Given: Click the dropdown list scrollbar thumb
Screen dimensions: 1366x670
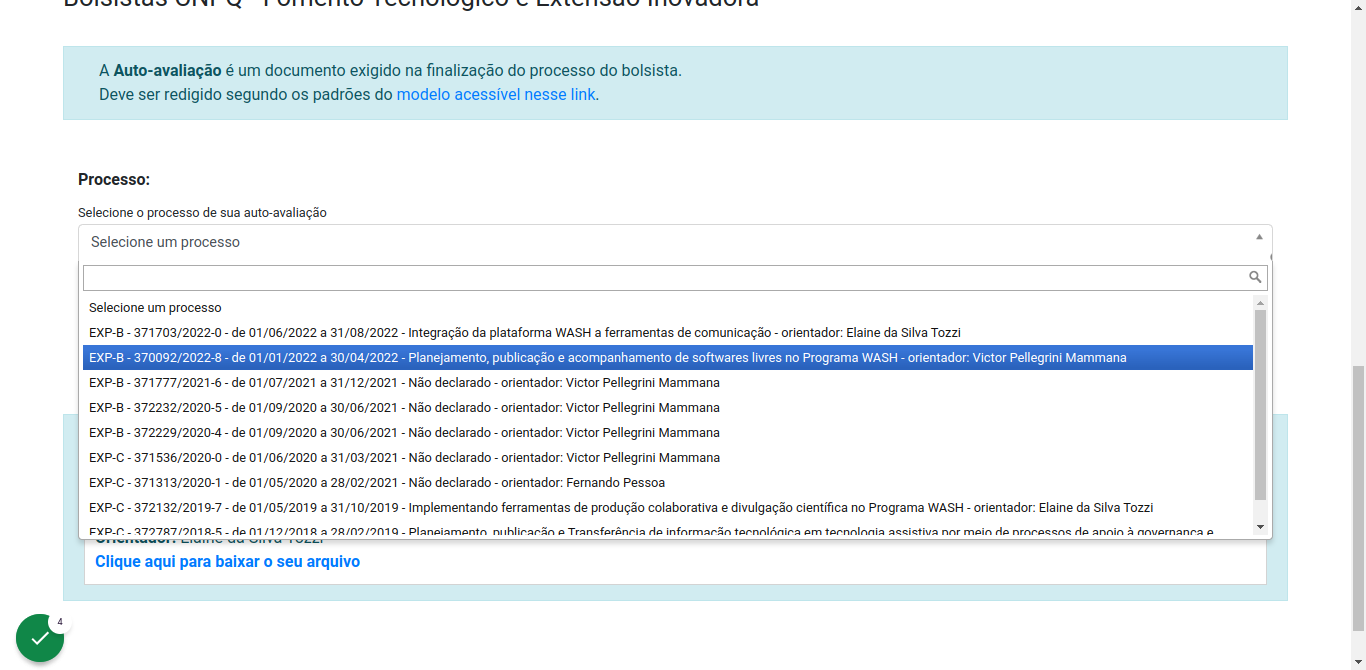Looking at the screenshot, I should point(1260,404).
